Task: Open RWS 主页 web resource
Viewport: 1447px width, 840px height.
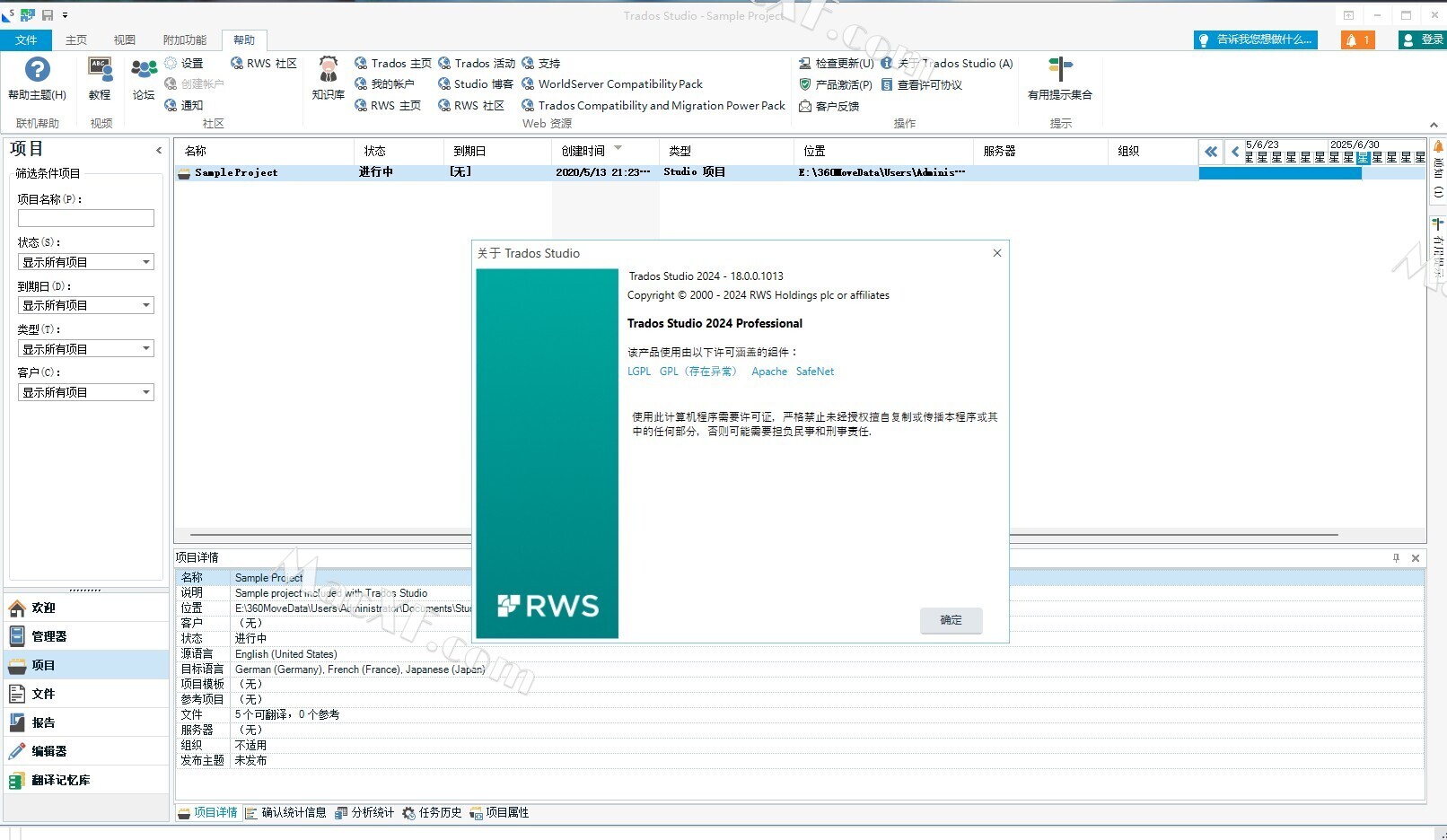Action: tap(388, 105)
